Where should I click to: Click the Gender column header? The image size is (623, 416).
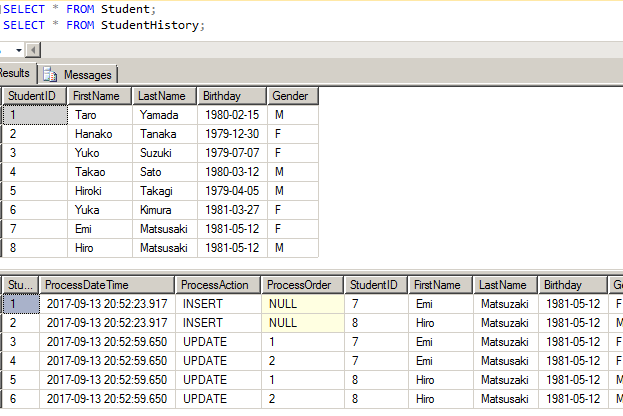(293, 96)
